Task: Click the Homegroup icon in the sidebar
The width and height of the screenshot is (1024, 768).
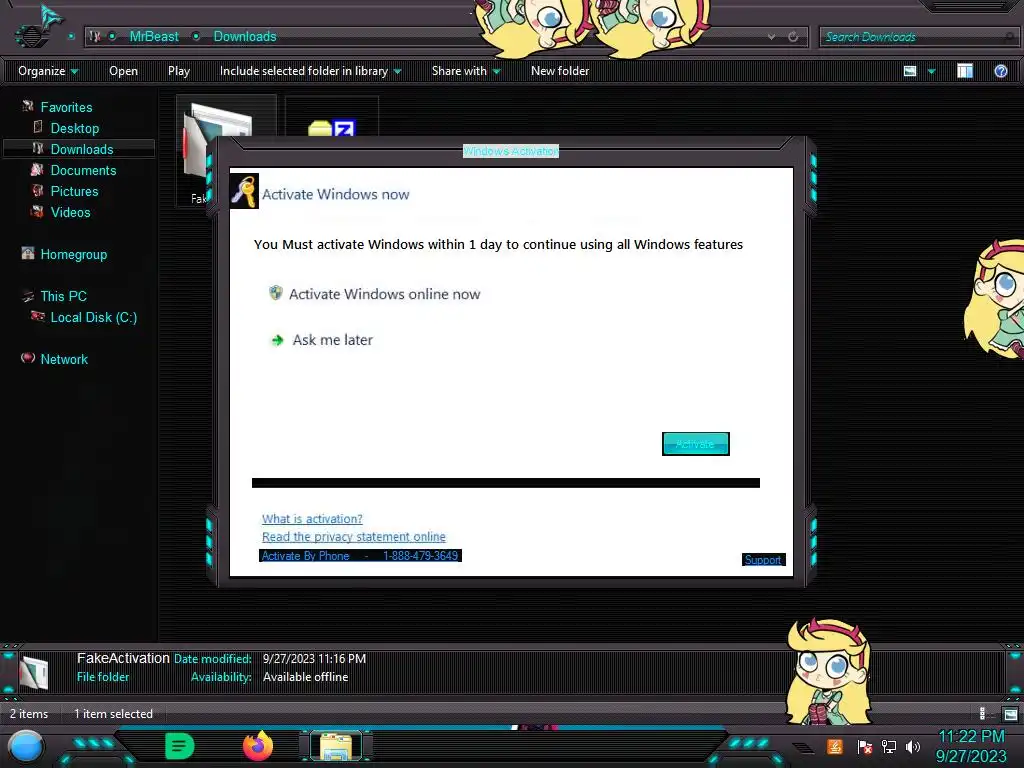Action: [27, 253]
